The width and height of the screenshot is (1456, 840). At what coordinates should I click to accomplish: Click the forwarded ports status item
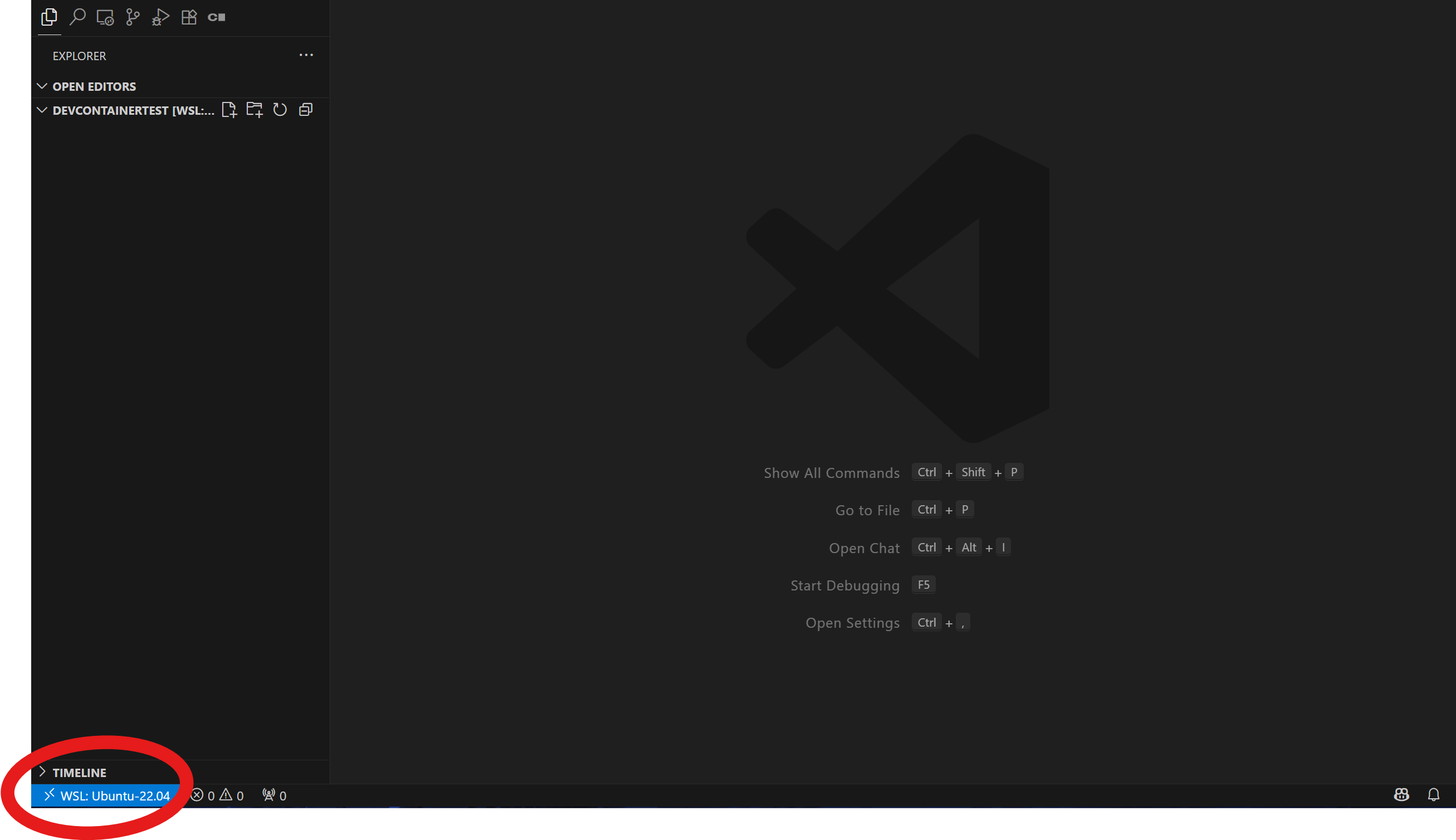(x=274, y=795)
